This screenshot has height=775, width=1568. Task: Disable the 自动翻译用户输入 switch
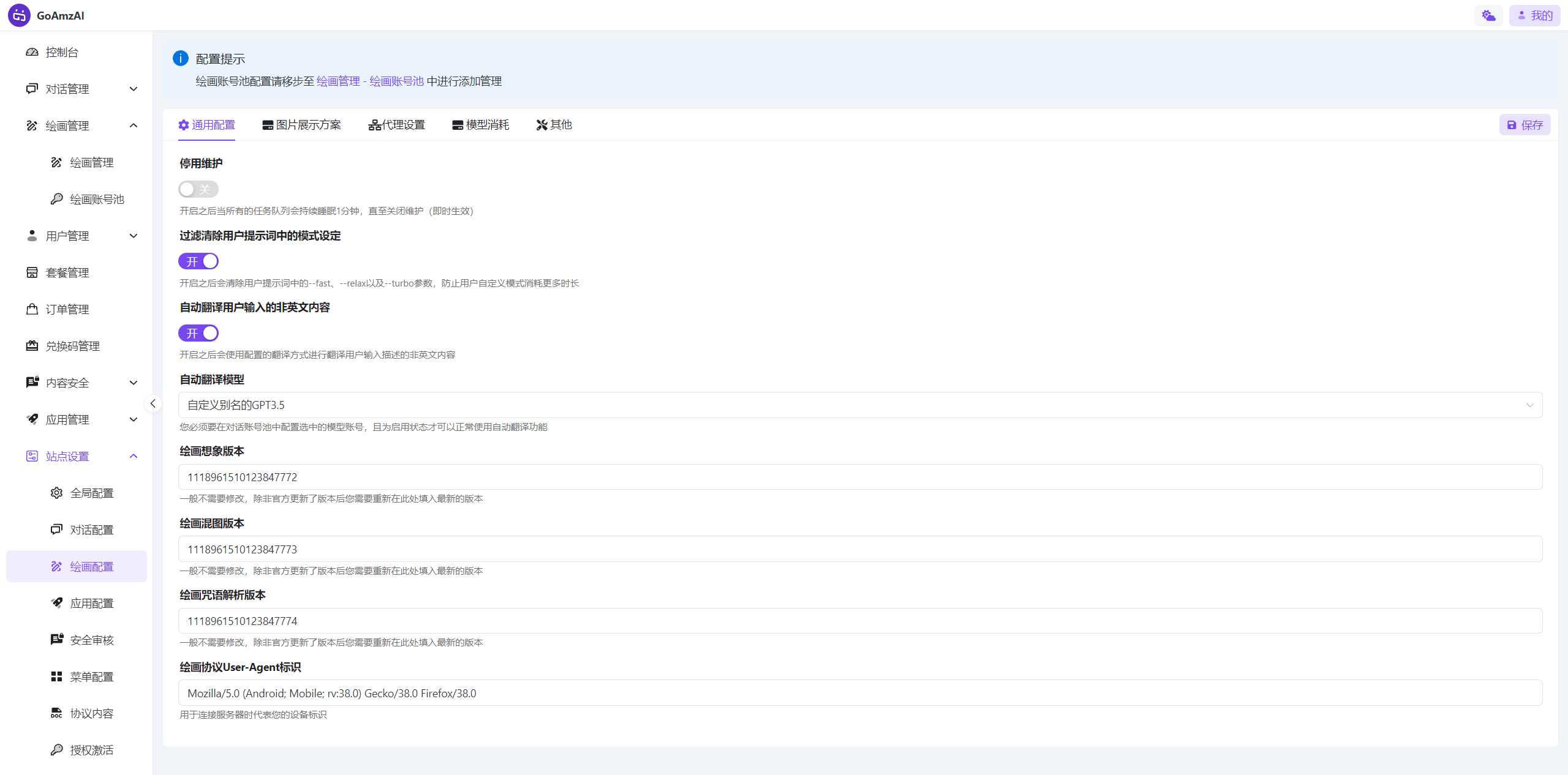pos(198,333)
